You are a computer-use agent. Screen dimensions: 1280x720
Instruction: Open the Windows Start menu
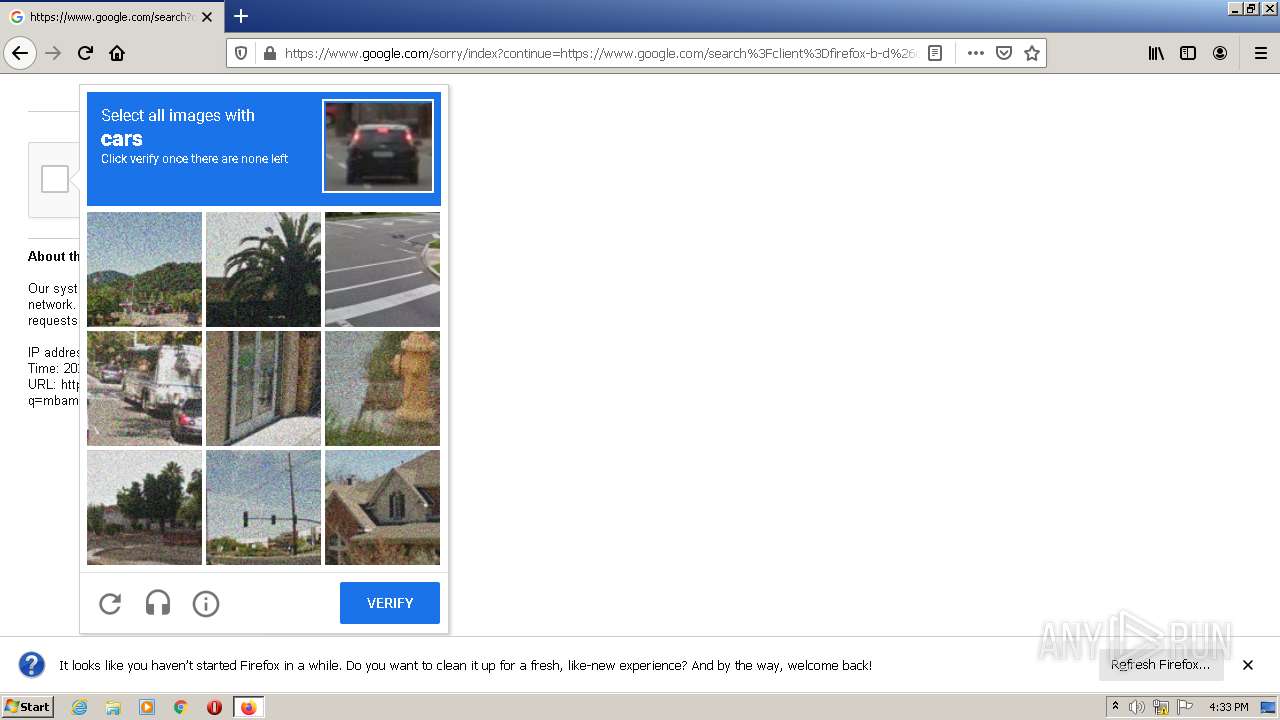28,707
